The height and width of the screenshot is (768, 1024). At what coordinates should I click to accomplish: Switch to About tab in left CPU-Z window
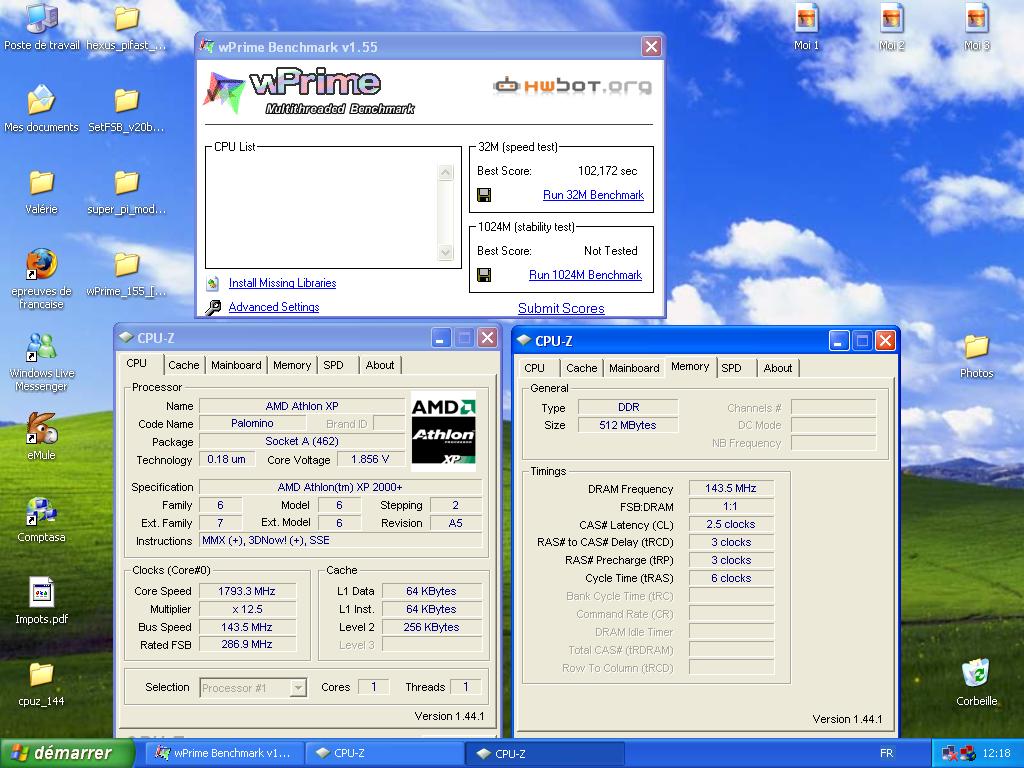point(379,365)
